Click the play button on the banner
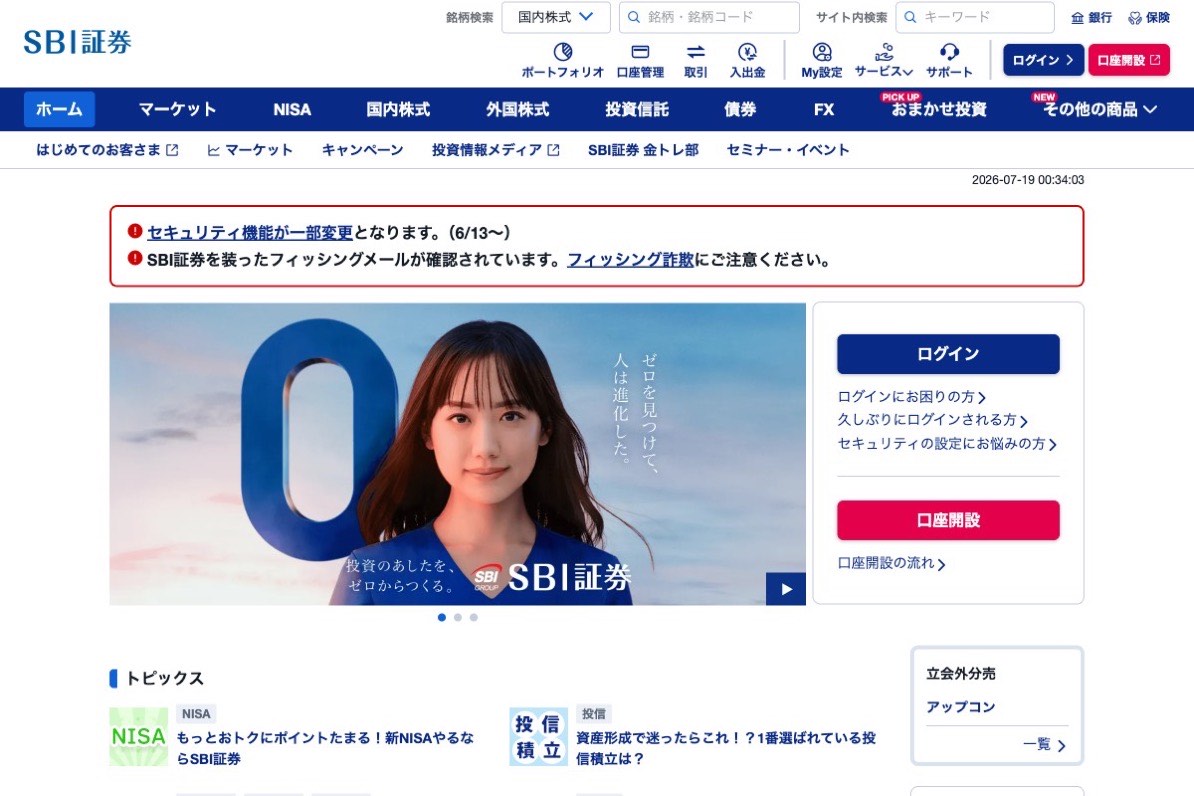 coord(786,589)
